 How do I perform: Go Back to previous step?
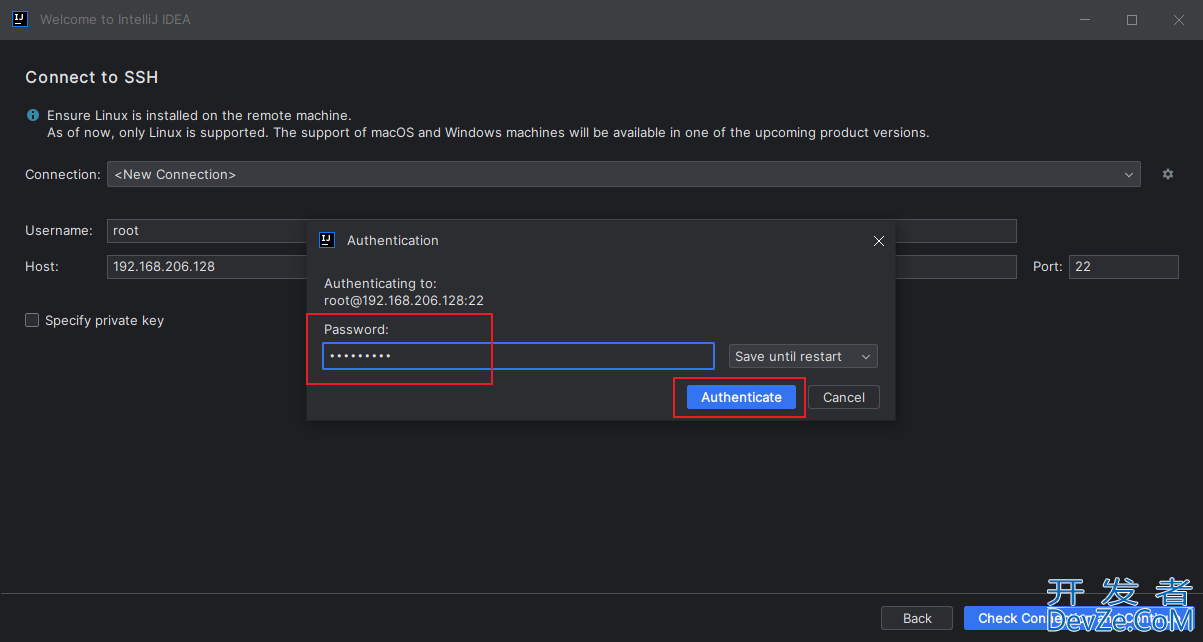917,618
